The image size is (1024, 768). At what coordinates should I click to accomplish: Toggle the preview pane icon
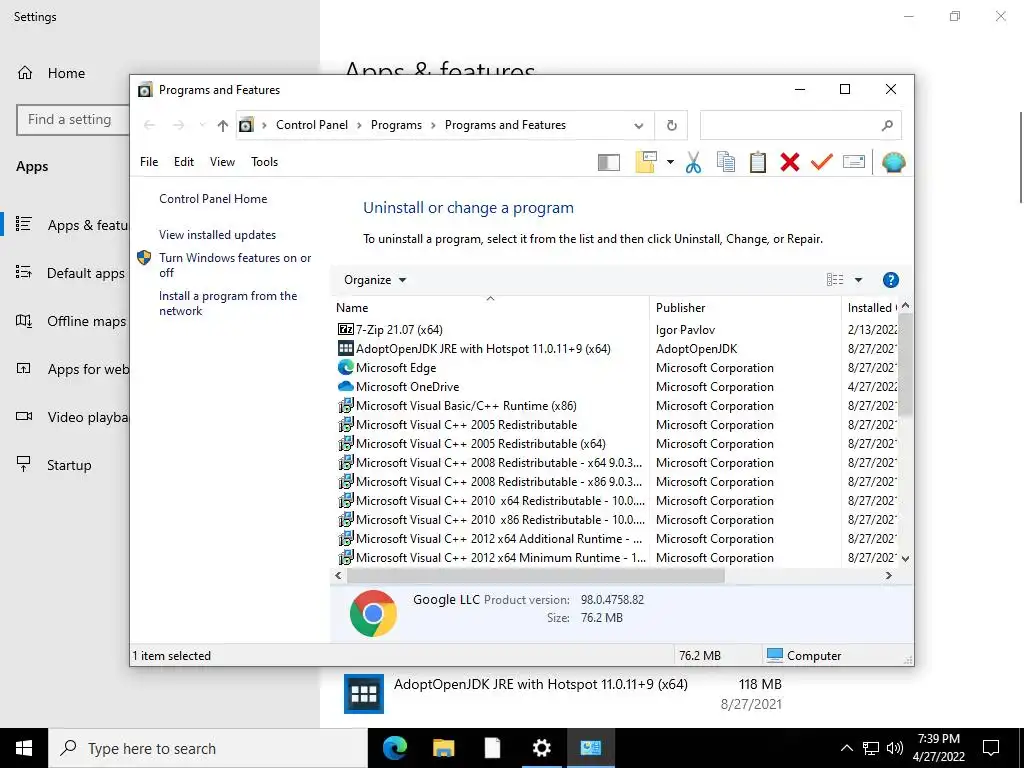[609, 162]
